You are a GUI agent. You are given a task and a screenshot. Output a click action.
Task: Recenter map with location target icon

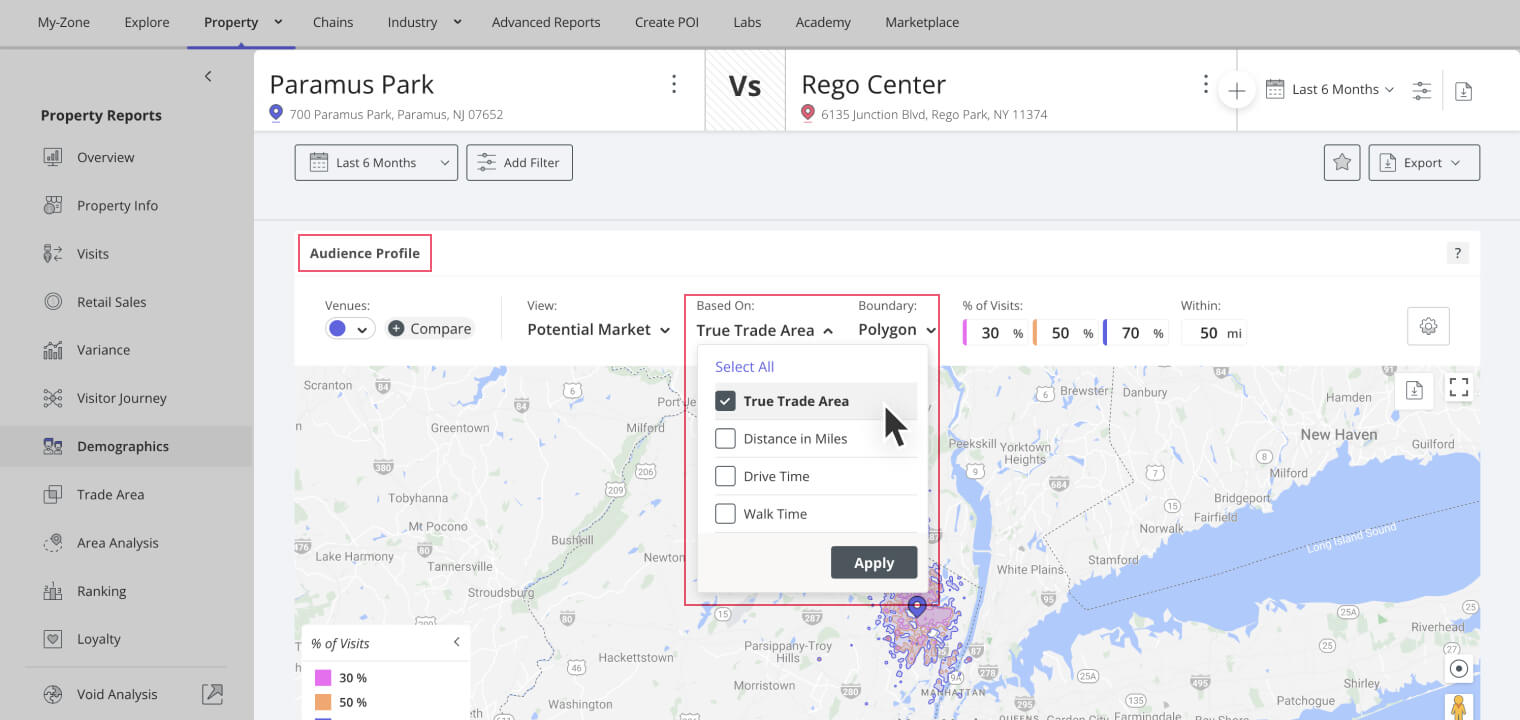(1459, 669)
